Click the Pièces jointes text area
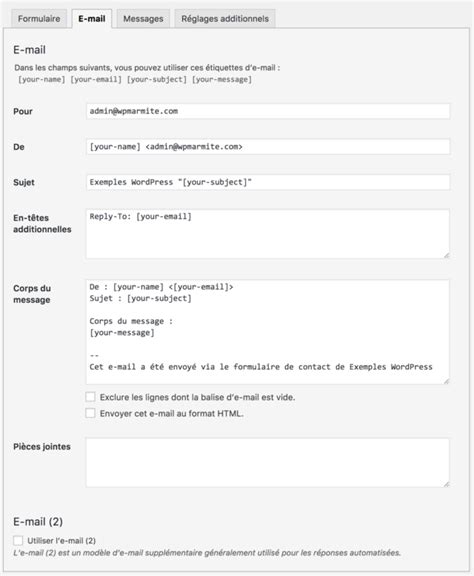Viewport: 474px width, 576px height. click(267, 462)
